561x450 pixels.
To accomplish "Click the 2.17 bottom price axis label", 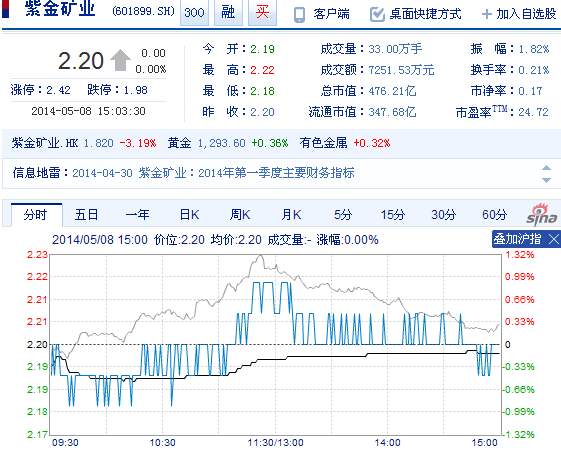I will pyautogui.click(x=37, y=435).
